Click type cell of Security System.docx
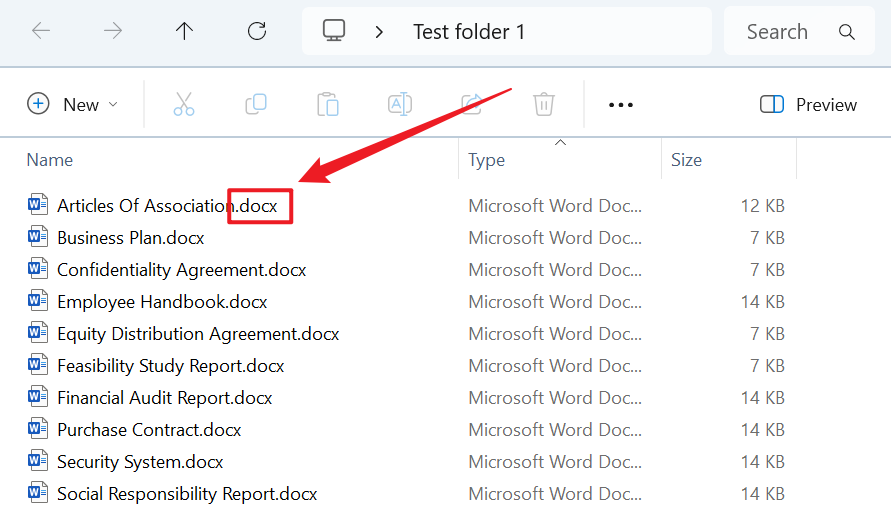Image resolution: width=891 pixels, height=523 pixels. tap(555, 462)
